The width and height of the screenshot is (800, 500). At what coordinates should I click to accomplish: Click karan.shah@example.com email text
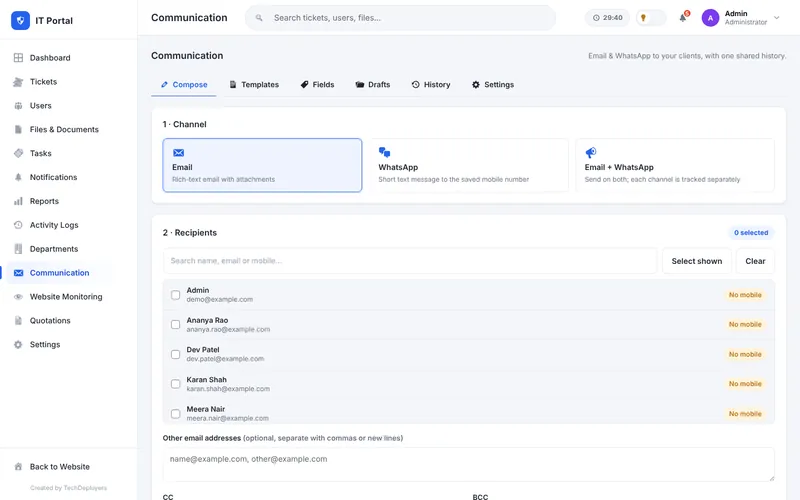click(228, 389)
